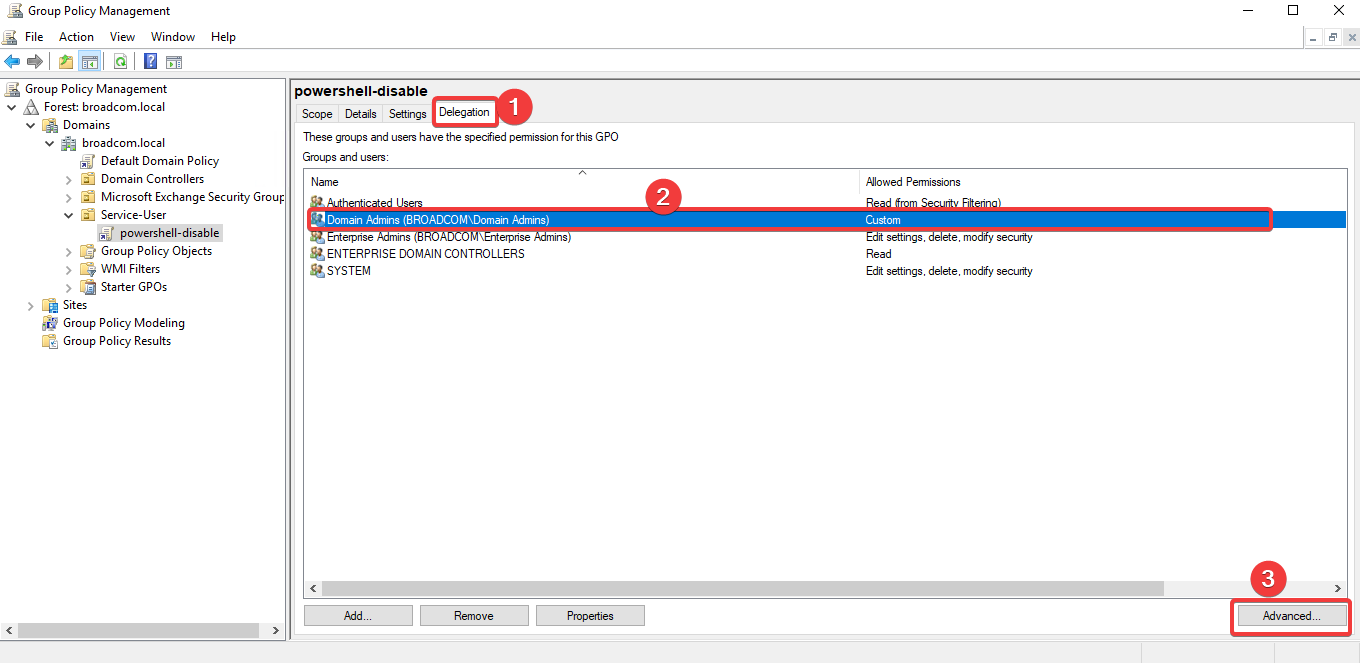The image size is (1360, 663).
Task: Expand the Domain Controllers folder
Action: pos(68,179)
